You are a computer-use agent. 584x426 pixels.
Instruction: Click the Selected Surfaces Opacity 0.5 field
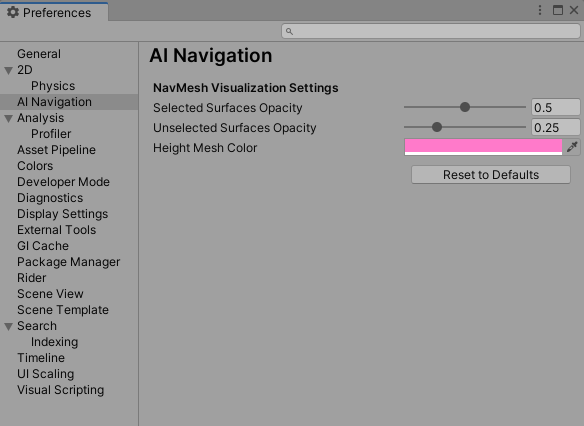point(555,107)
